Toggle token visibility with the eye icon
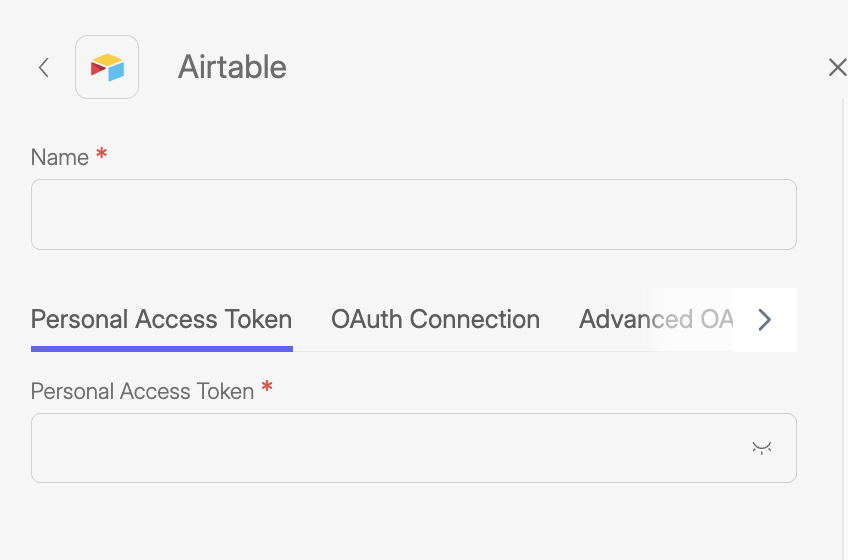The height and width of the screenshot is (560, 848). click(762, 448)
